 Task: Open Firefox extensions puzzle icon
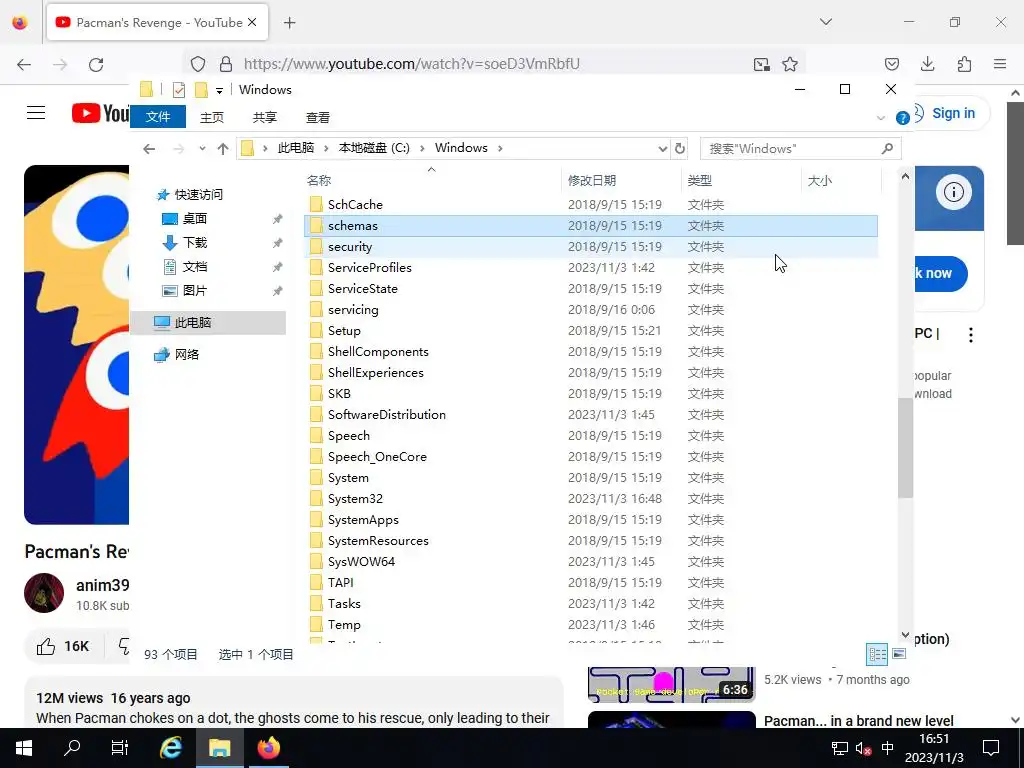pyautogui.click(x=964, y=64)
